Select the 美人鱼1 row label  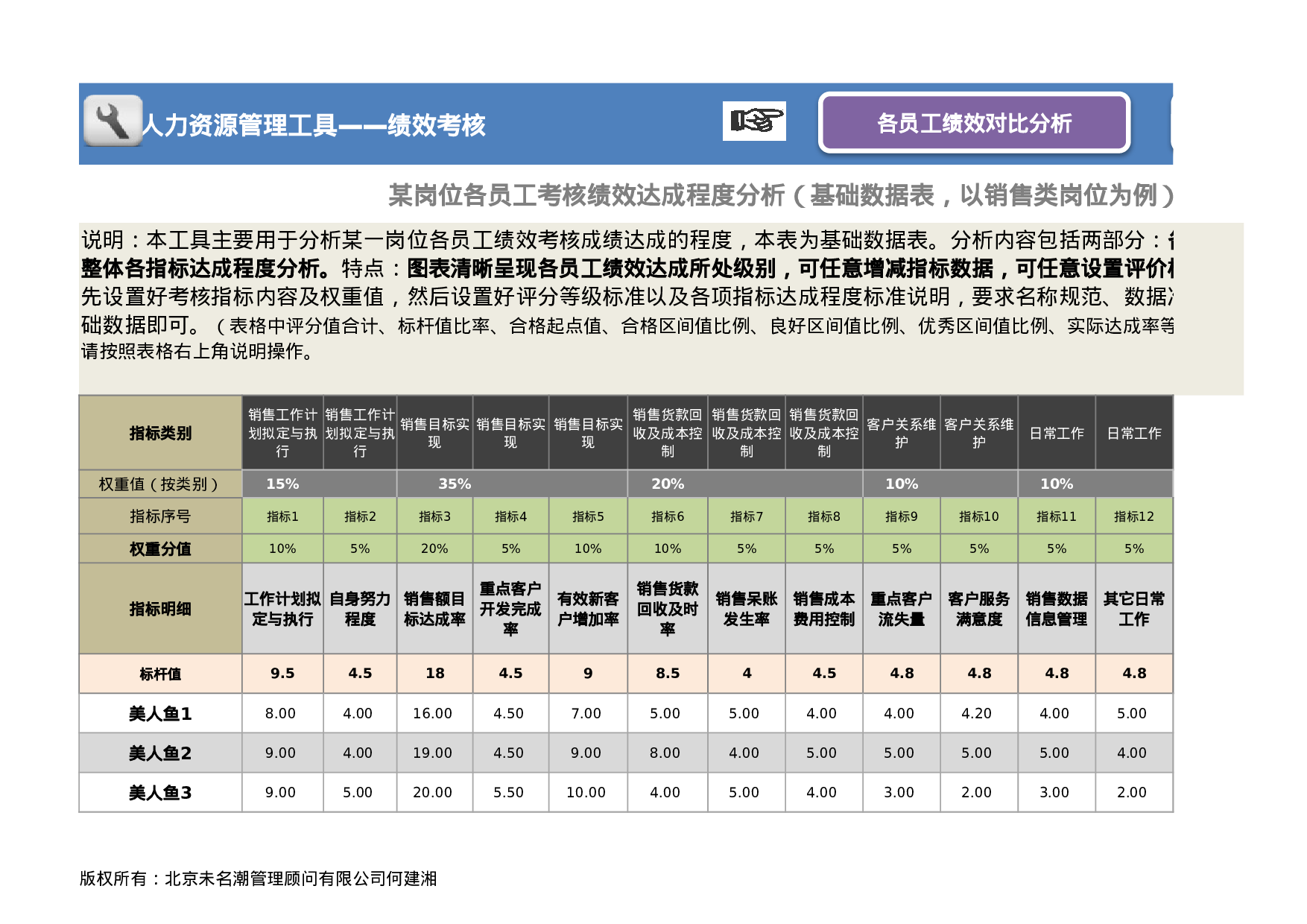pyautogui.click(x=160, y=713)
